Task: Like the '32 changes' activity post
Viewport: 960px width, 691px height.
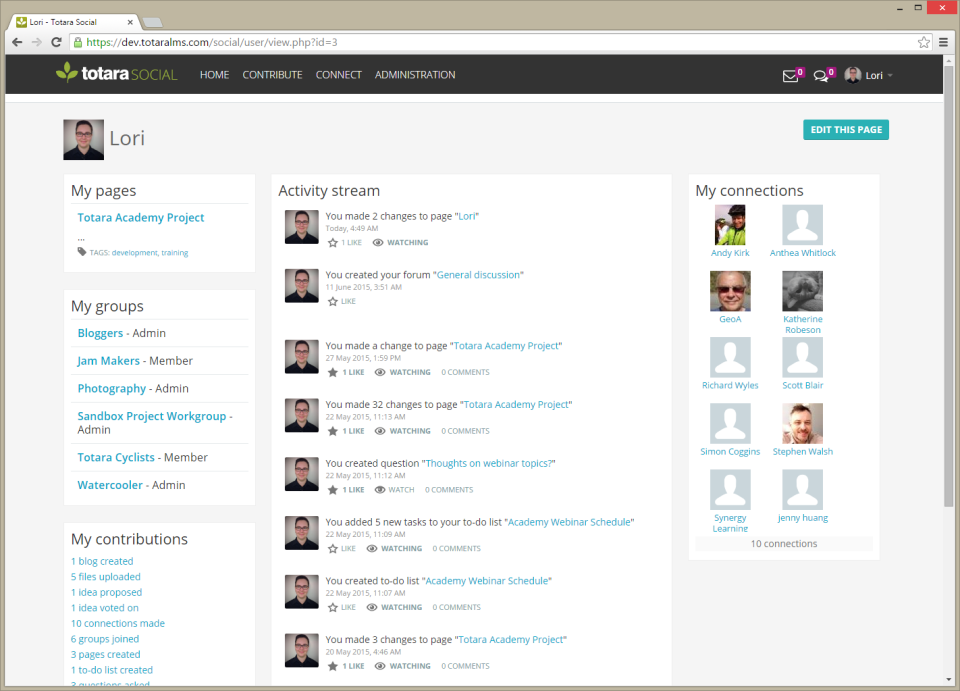Action: pos(333,431)
